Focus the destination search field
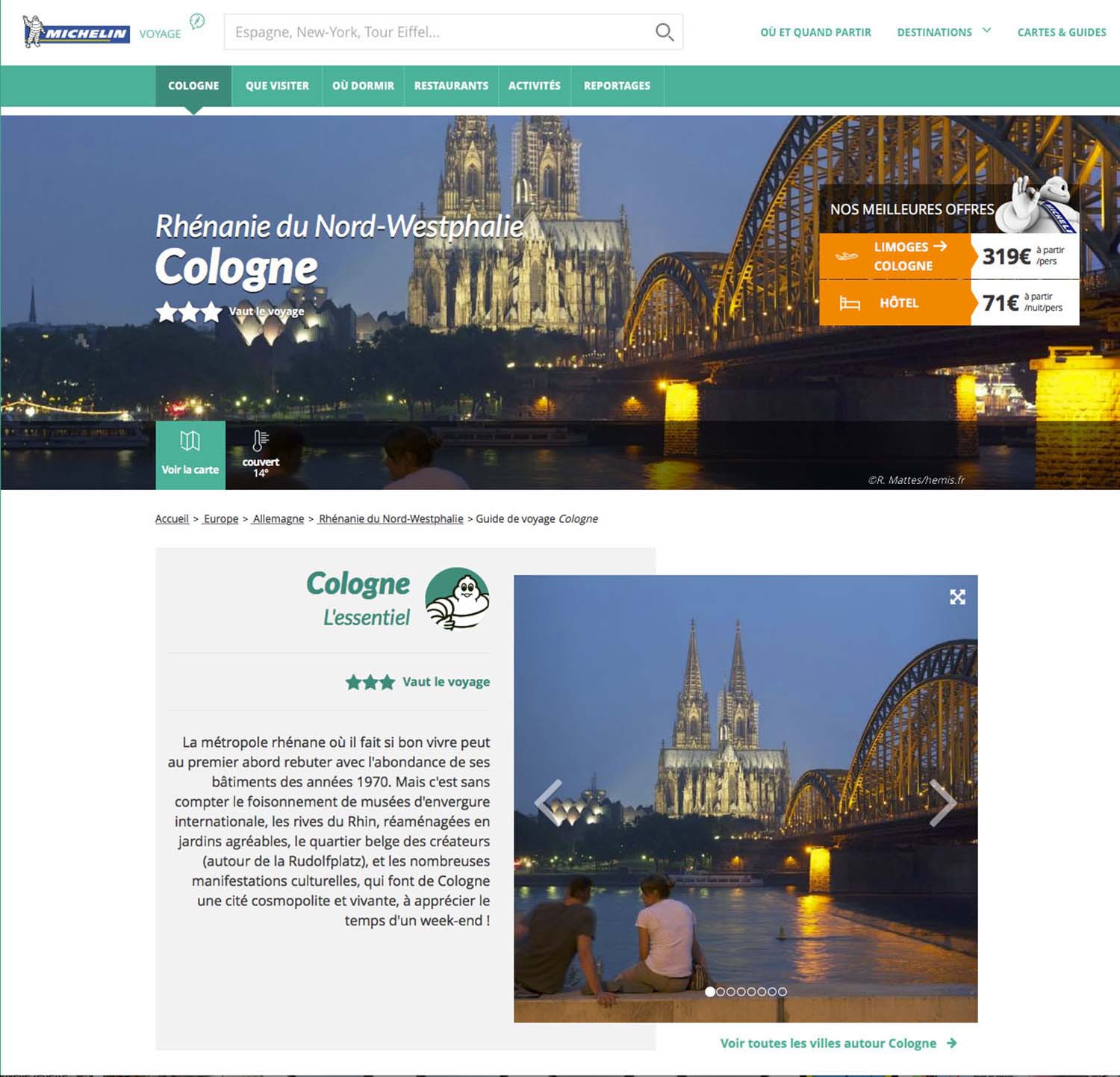 (x=437, y=32)
